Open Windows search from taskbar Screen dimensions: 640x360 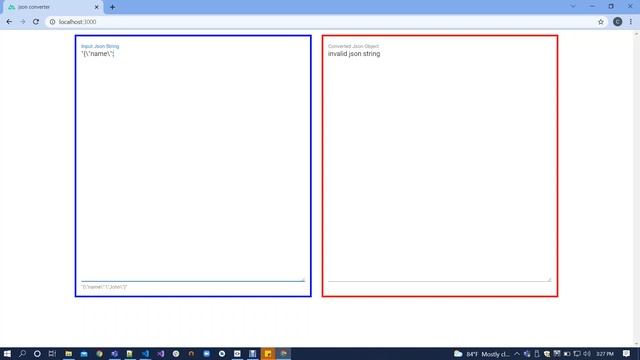tap(22, 353)
